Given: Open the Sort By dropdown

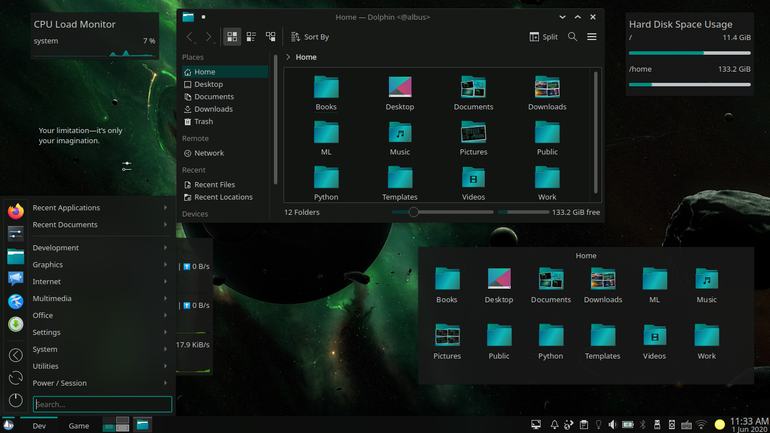Looking at the screenshot, I should [310, 37].
